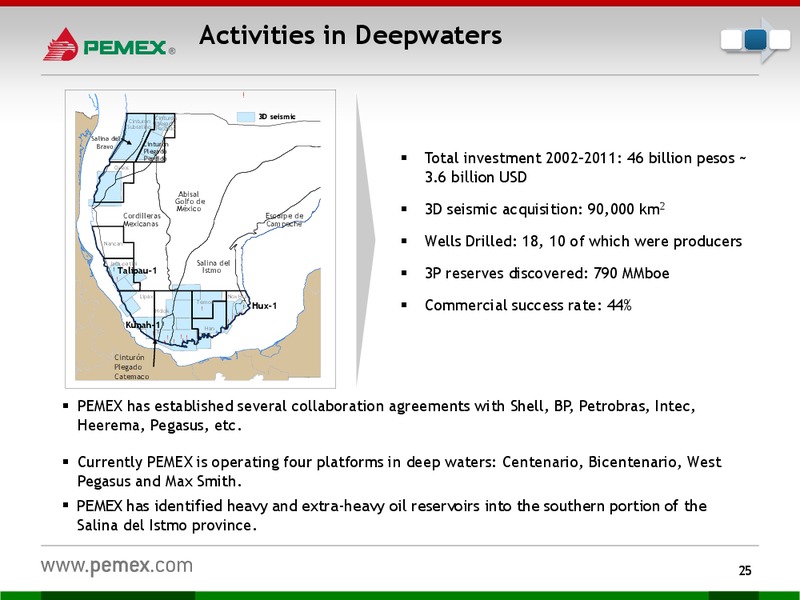Click the blue middle square in header indicator
Viewport: 800px width, 600px height.
coord(755,40)
